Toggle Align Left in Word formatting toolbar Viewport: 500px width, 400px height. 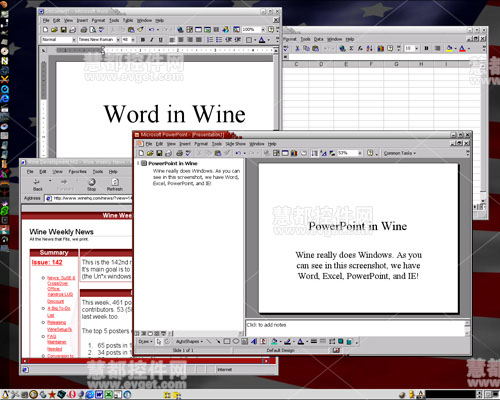click(172, 40)
